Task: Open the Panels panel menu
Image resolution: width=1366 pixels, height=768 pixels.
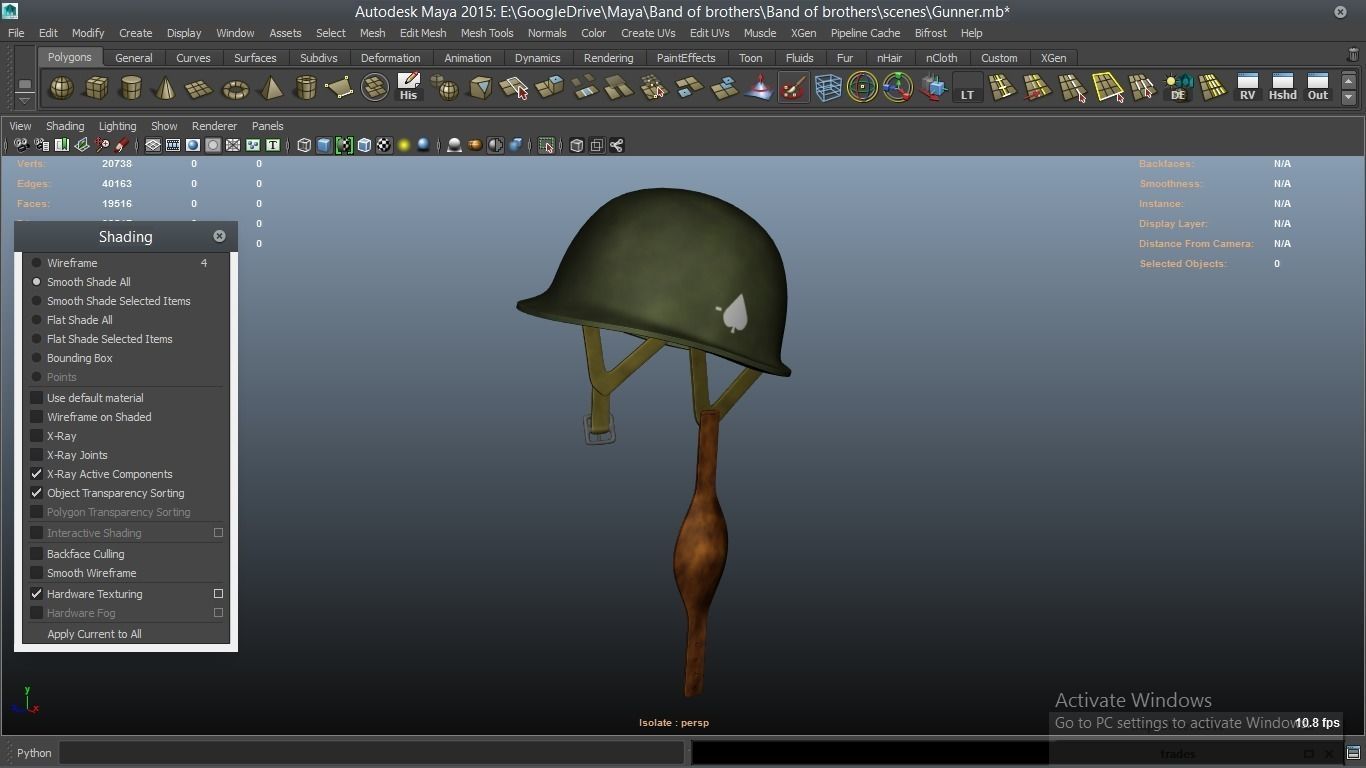Action: (x=267, y=126)
